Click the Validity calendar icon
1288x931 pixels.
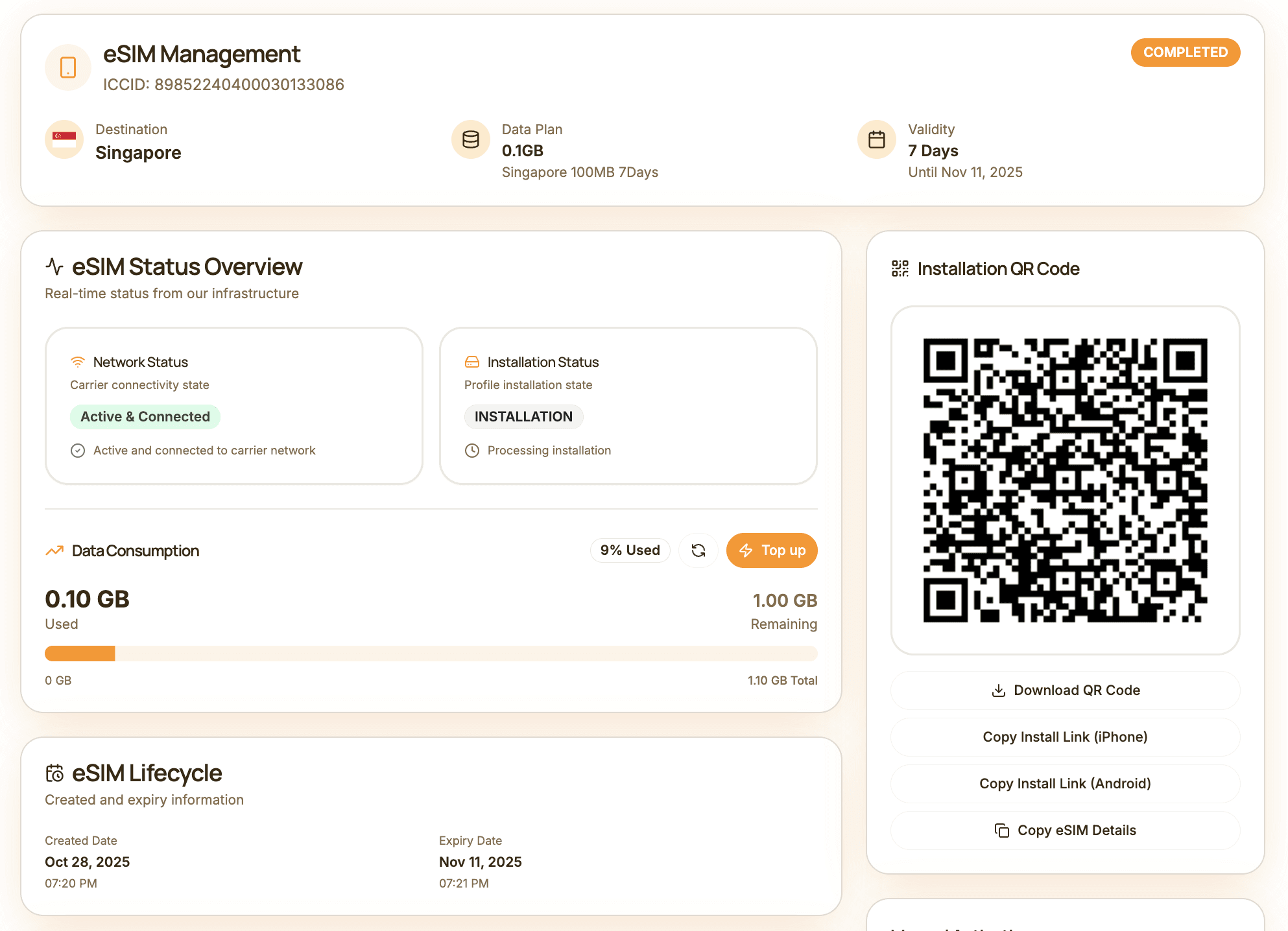coord(876,139)
